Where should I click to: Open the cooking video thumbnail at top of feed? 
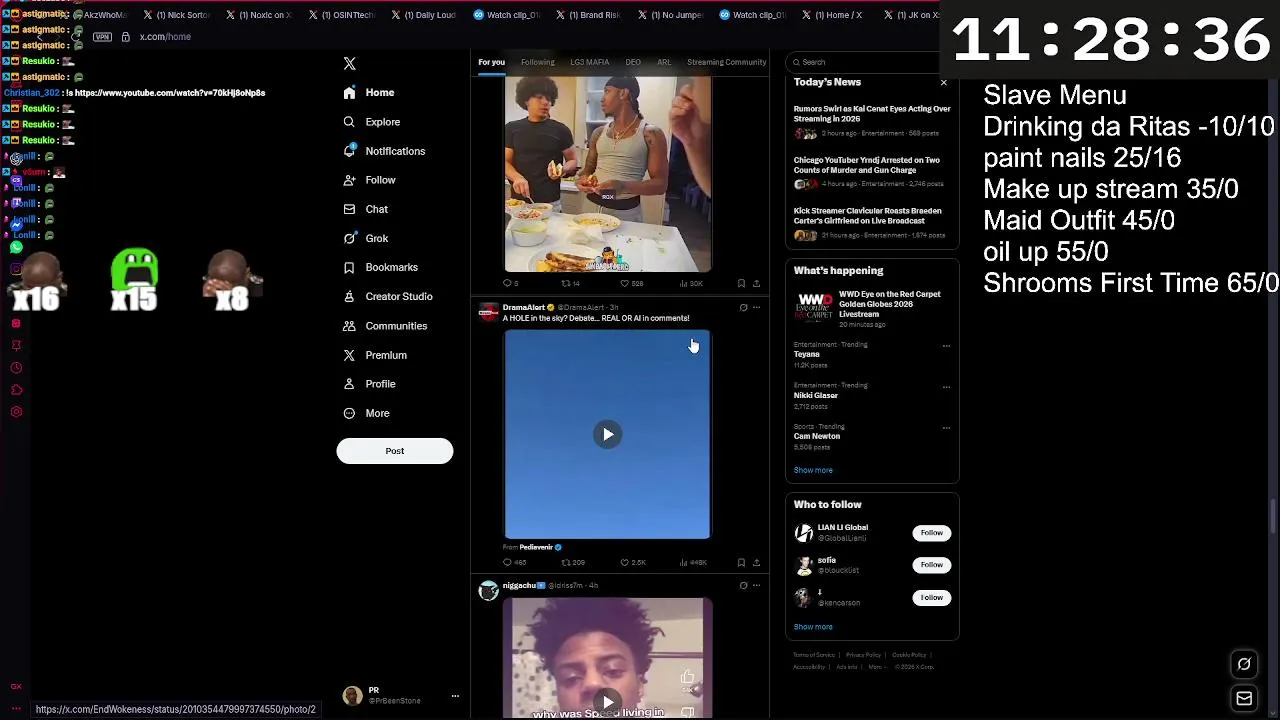point(608,175)
